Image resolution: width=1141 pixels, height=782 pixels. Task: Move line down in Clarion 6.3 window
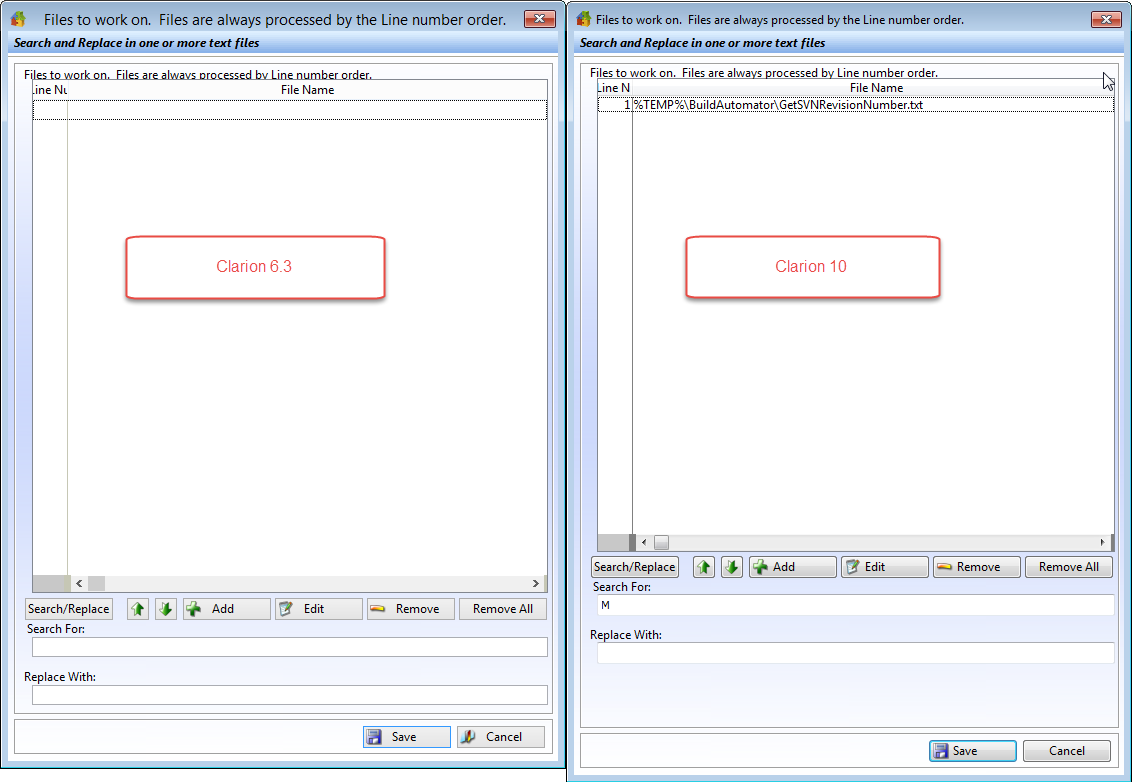coord(166,609)
